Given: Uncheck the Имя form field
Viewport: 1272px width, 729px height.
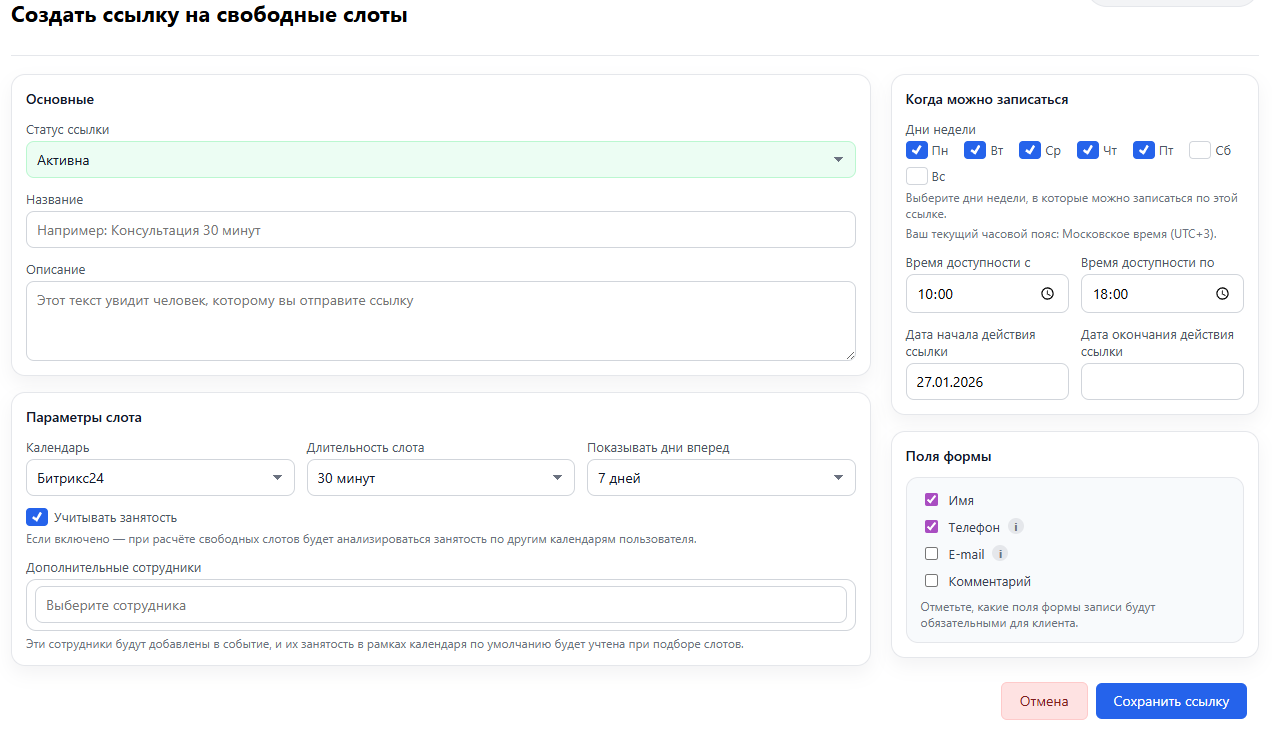Looking at the screenshot, I should pyautogui.click(x=931, y=500).
